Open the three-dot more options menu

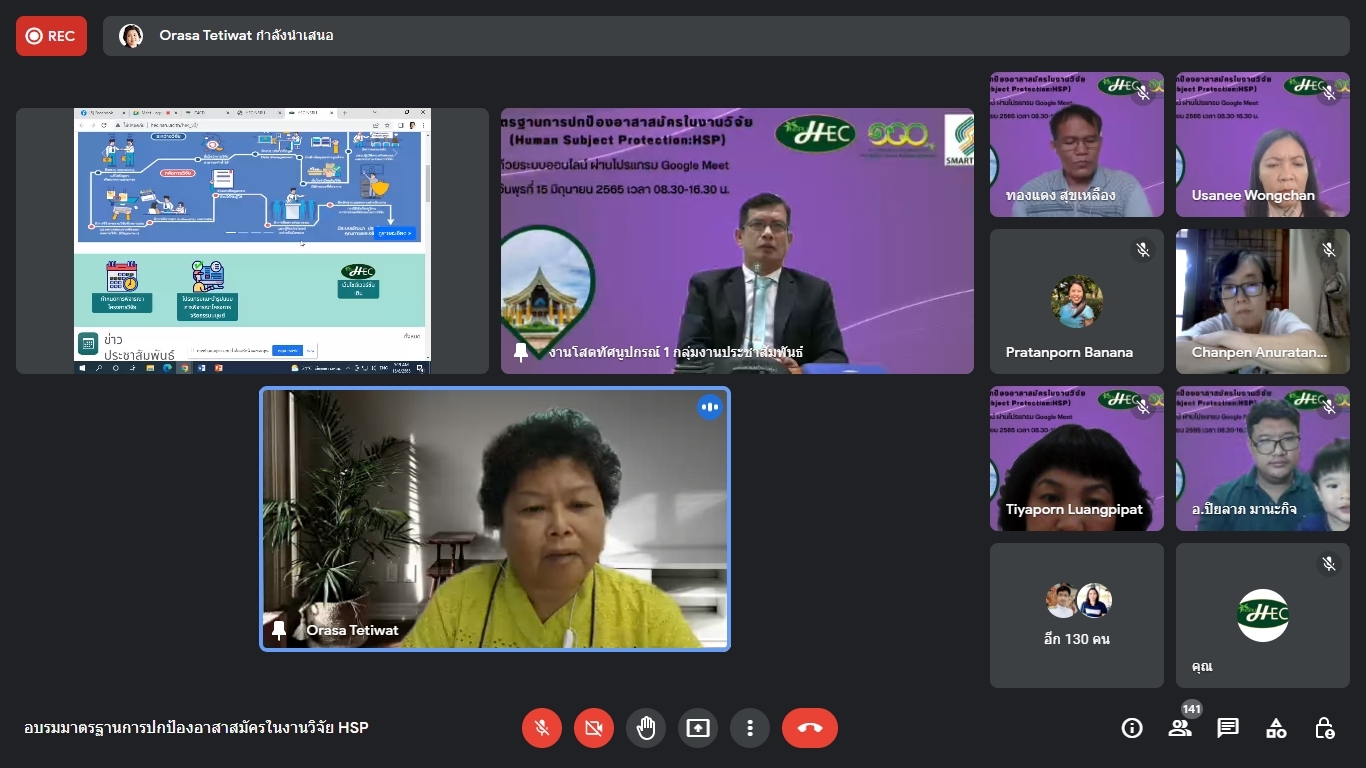tap(750, 728)
